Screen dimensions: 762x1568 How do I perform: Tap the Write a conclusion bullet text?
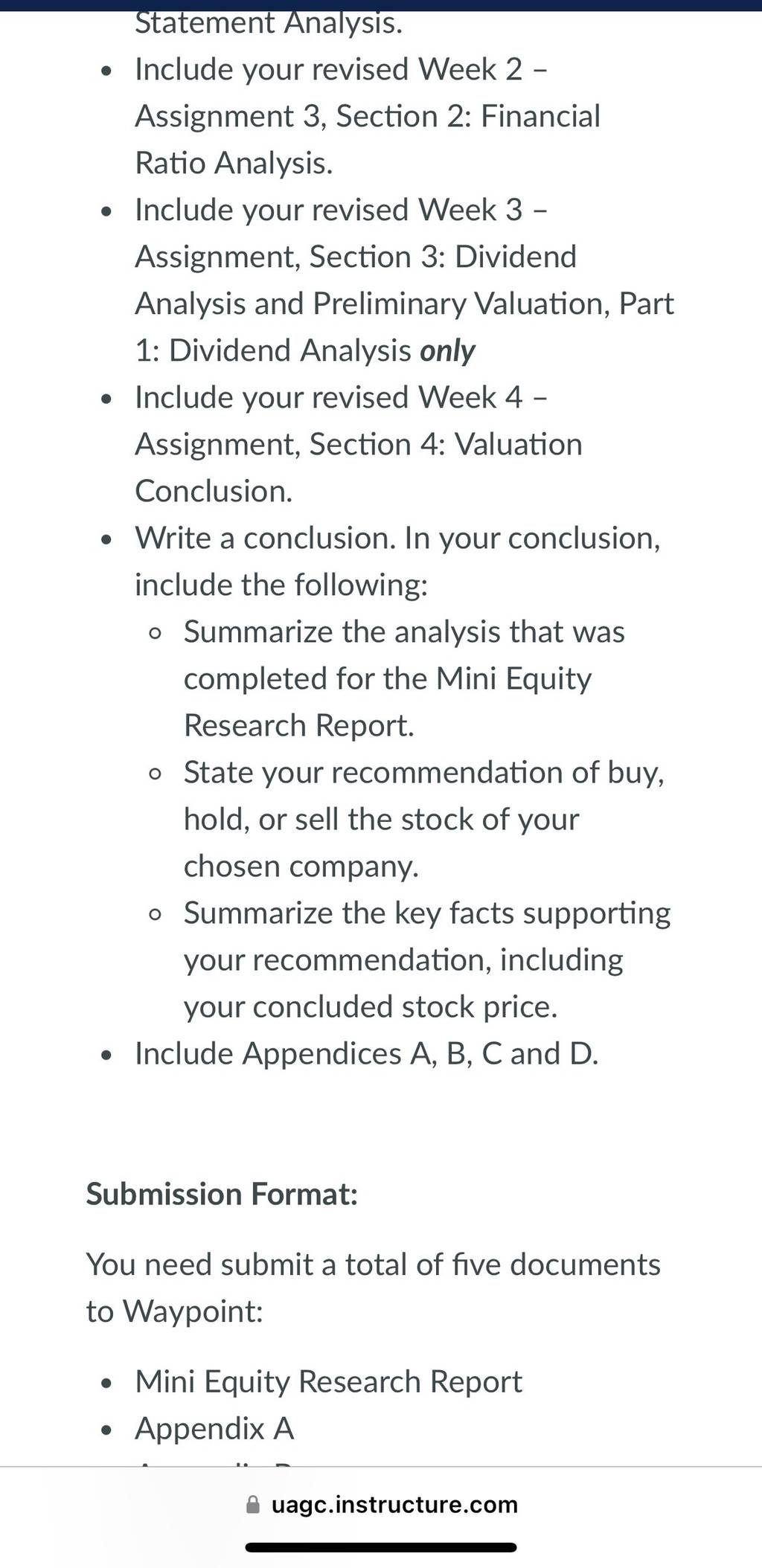click(x=397, y=562)
